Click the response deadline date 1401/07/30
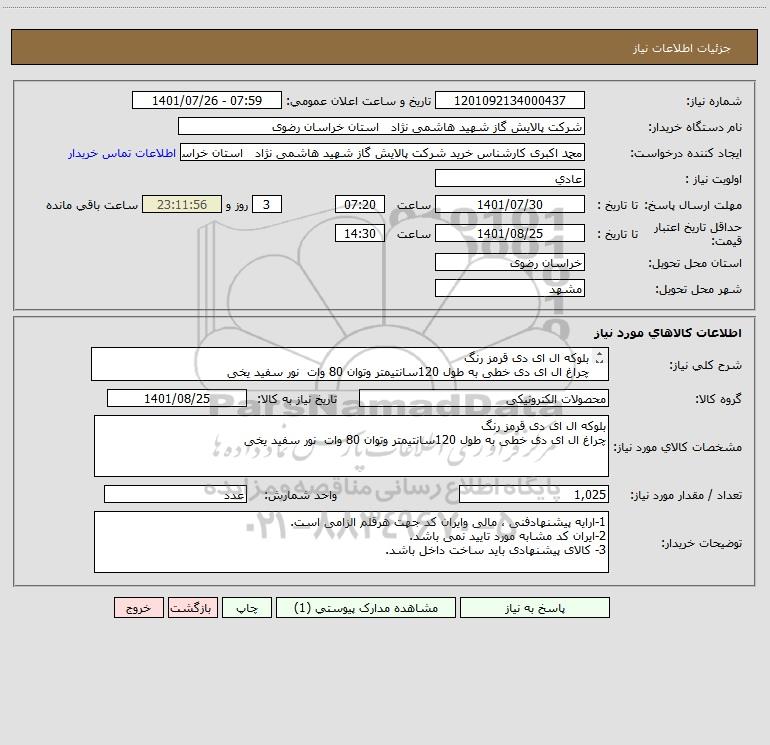 pos(510,204)
